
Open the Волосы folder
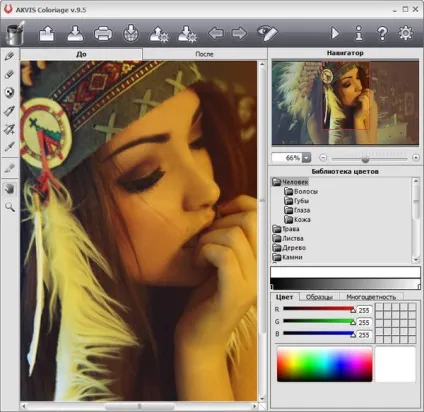click(301, 191)
